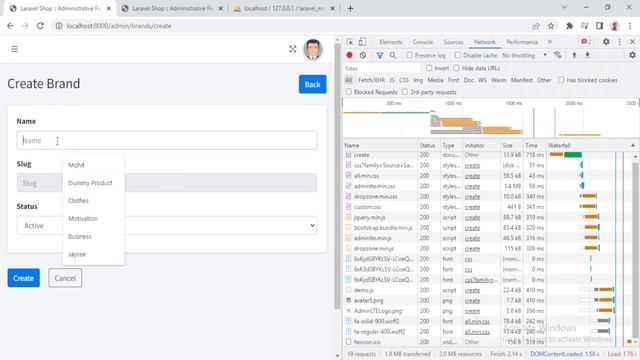
Task: Enable Disable cache checkbox
Action: coord(458,55)
